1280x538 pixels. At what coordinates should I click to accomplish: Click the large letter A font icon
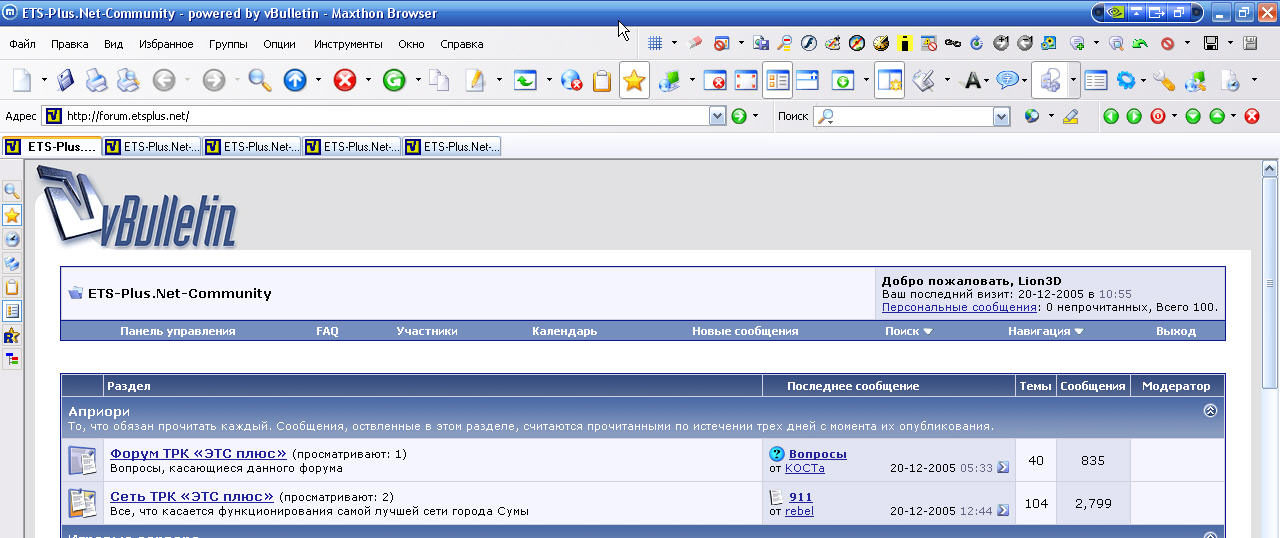click(969, 81)
